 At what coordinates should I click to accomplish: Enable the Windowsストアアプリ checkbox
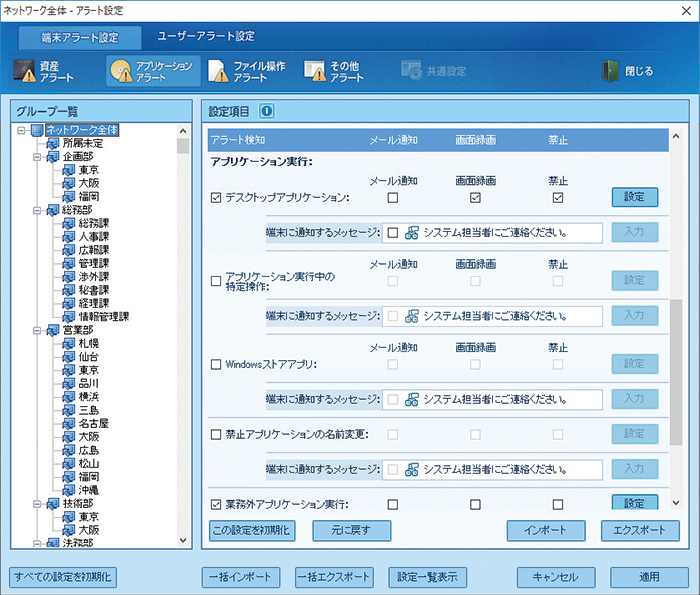216,364
